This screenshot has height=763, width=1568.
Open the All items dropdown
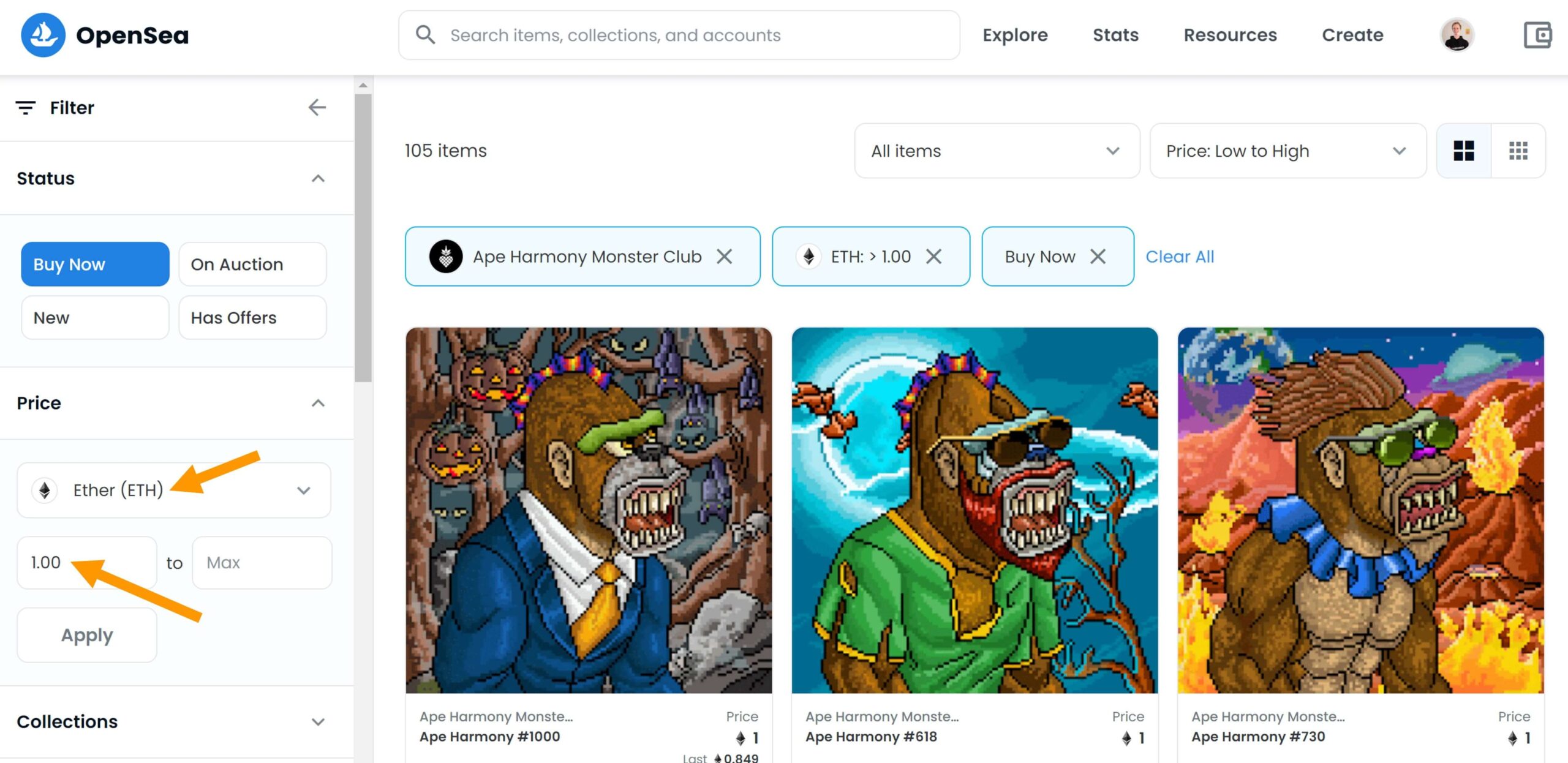(x=997, y=151)
